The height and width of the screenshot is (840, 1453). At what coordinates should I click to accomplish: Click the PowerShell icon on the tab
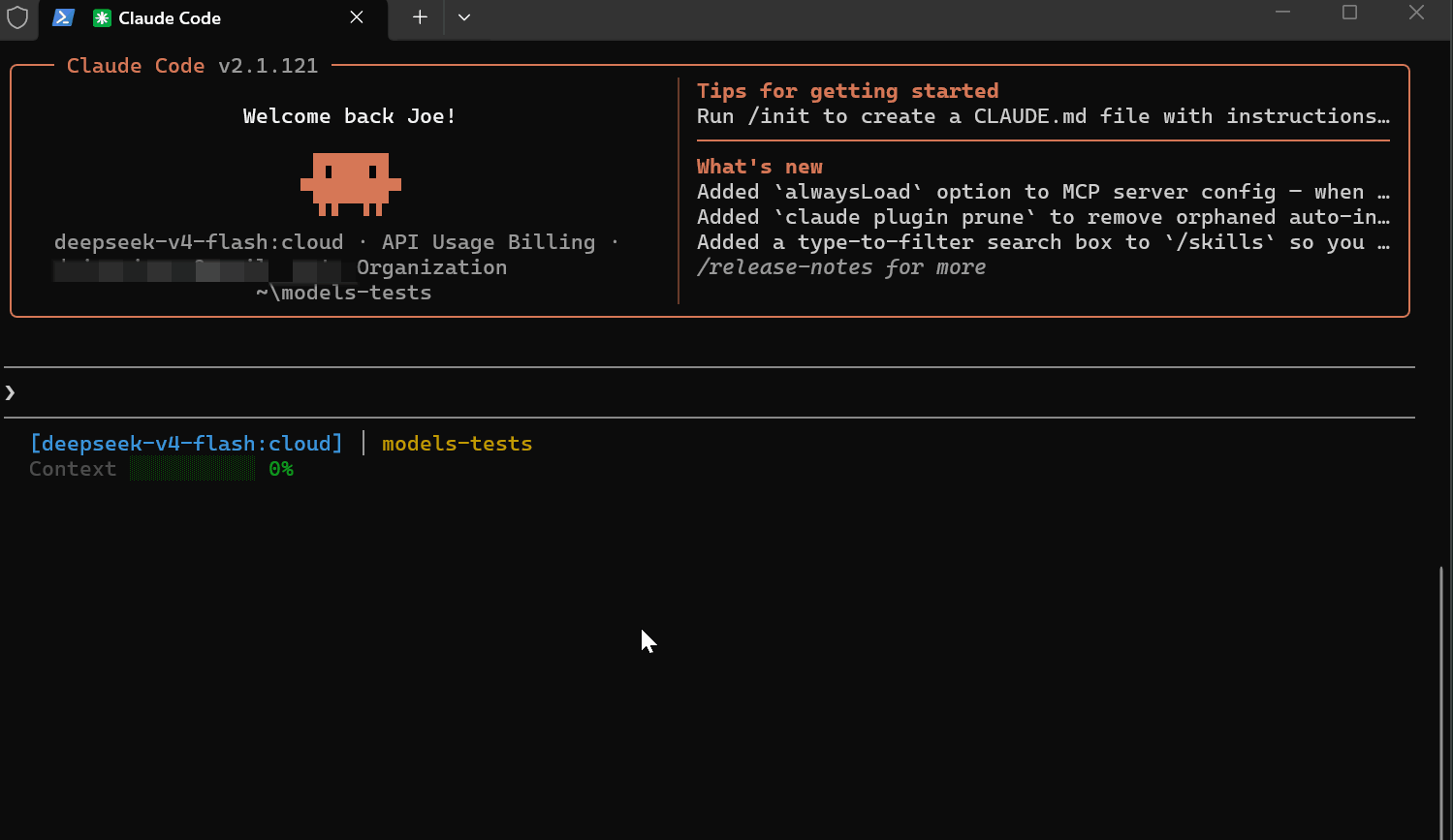[x=63, y=17]
